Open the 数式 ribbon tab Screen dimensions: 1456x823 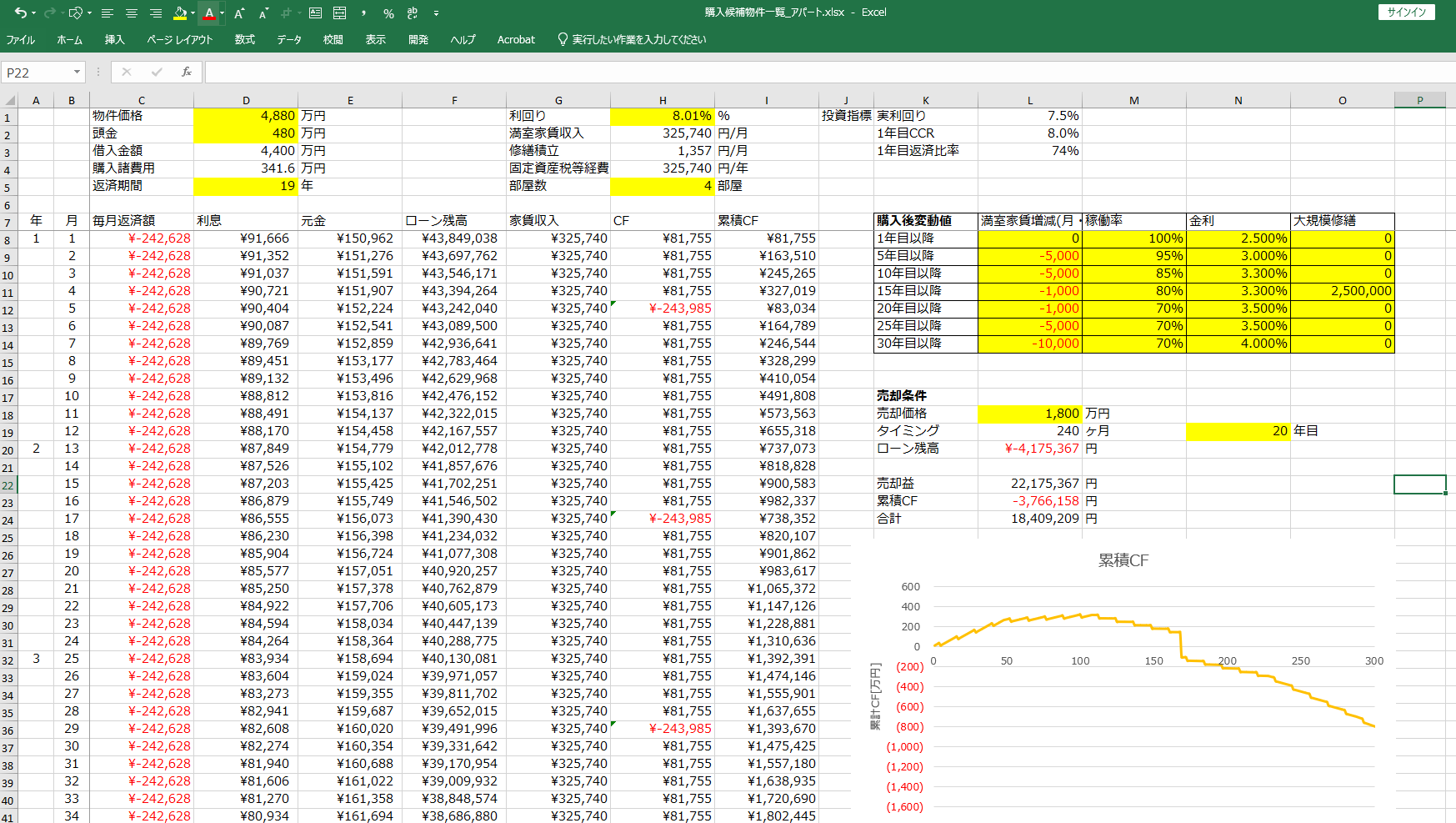tap(245, 39)
